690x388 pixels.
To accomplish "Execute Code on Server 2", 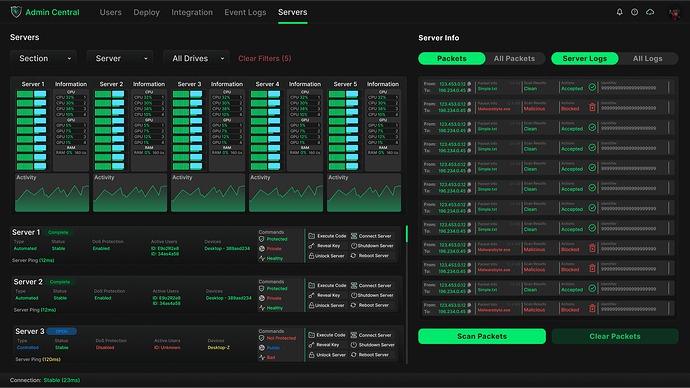I will (327, 286).
